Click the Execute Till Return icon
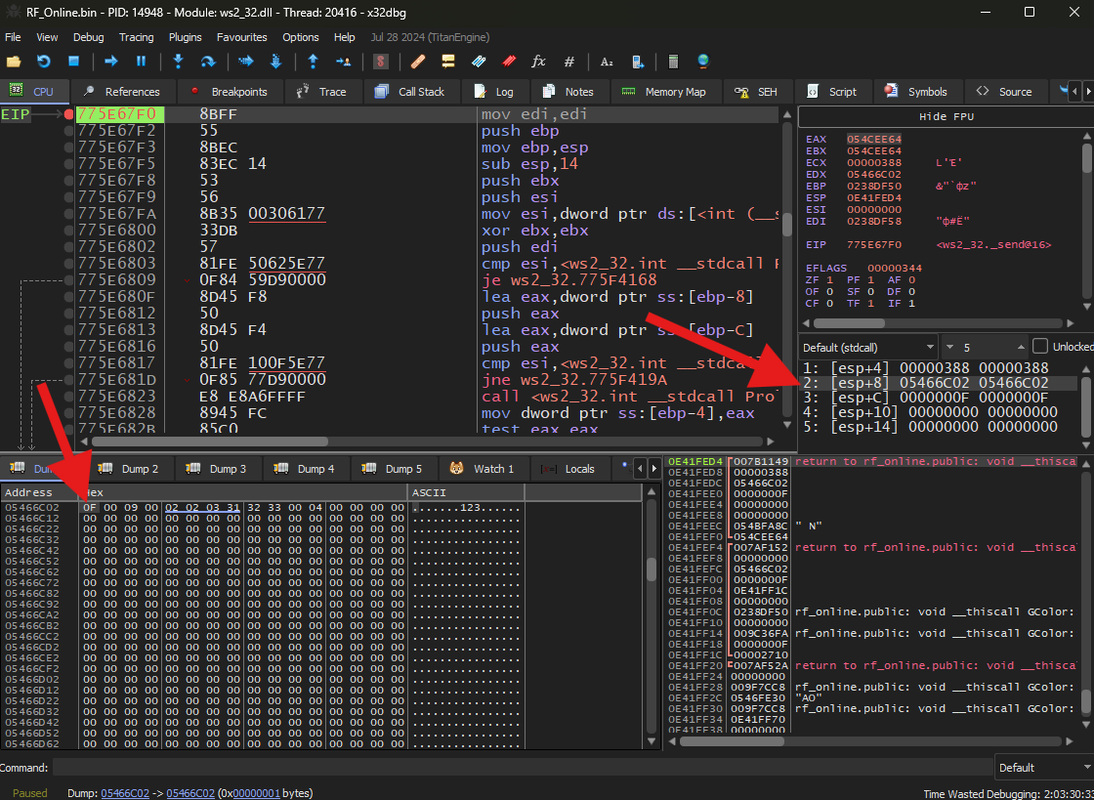 (x=313, y=61)
